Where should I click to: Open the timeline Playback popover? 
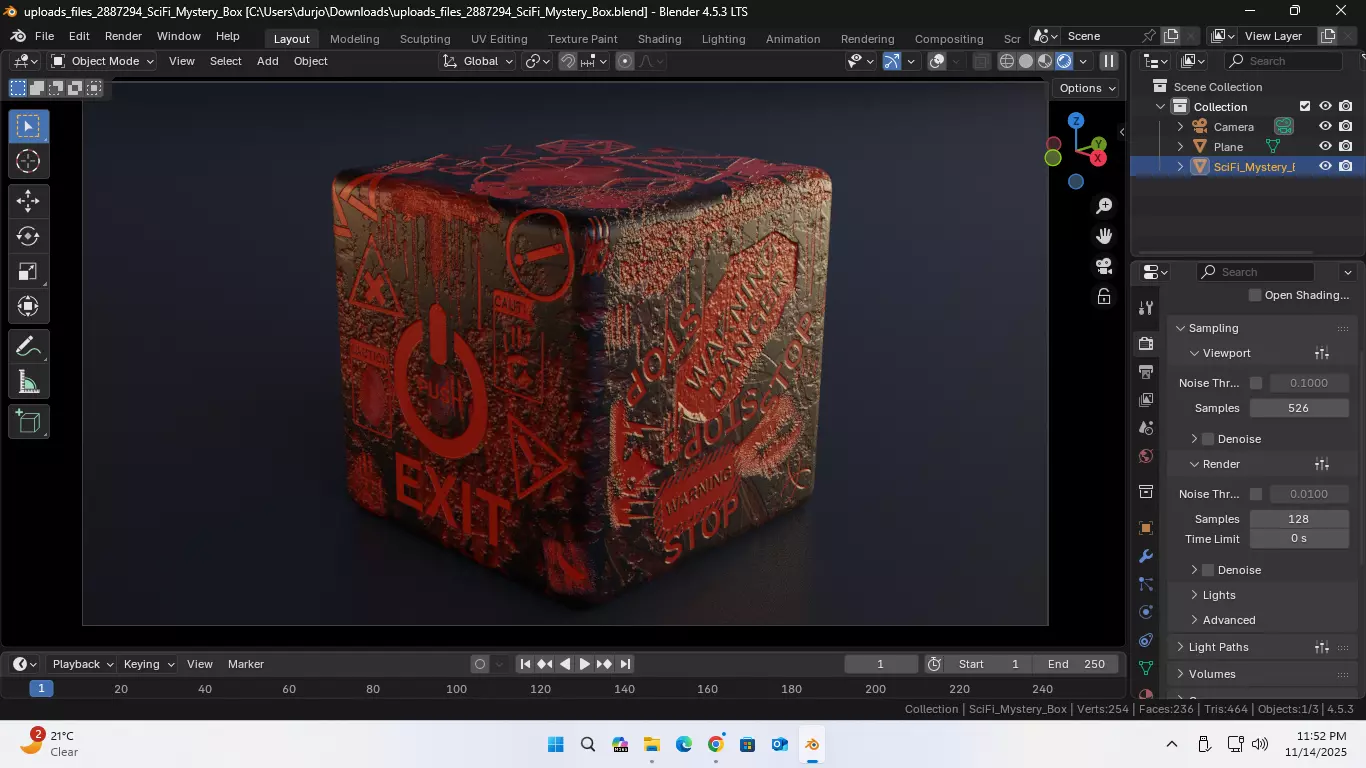[x=82, y=664]
